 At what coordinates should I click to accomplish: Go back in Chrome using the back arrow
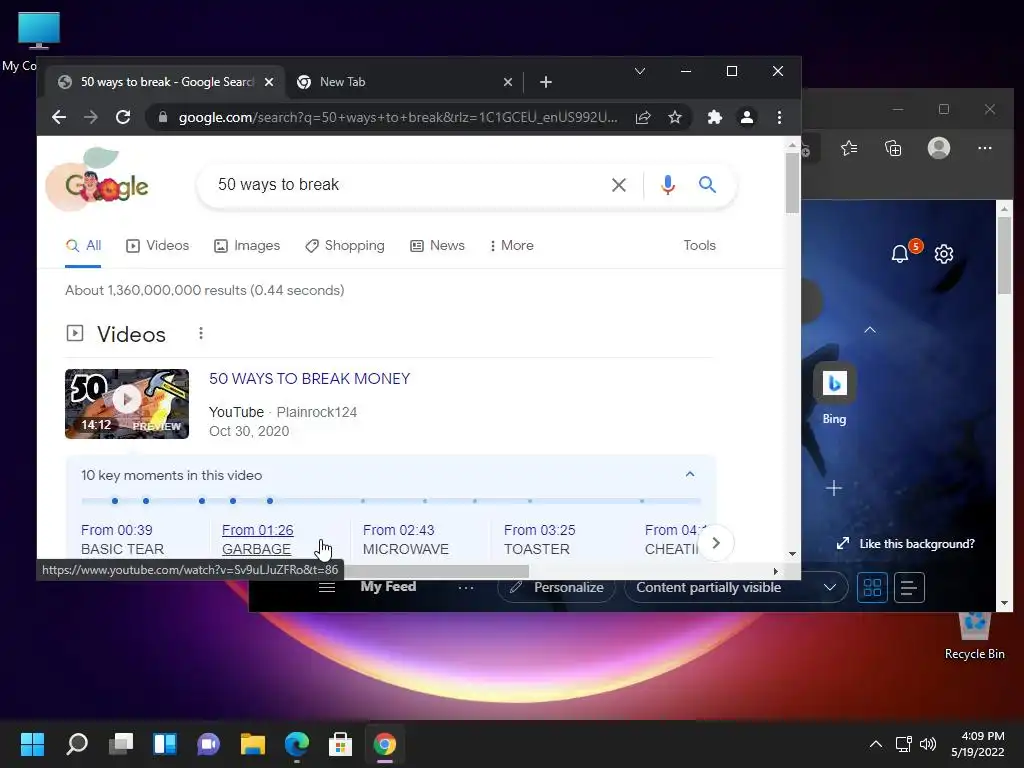(x=59, y=117)
